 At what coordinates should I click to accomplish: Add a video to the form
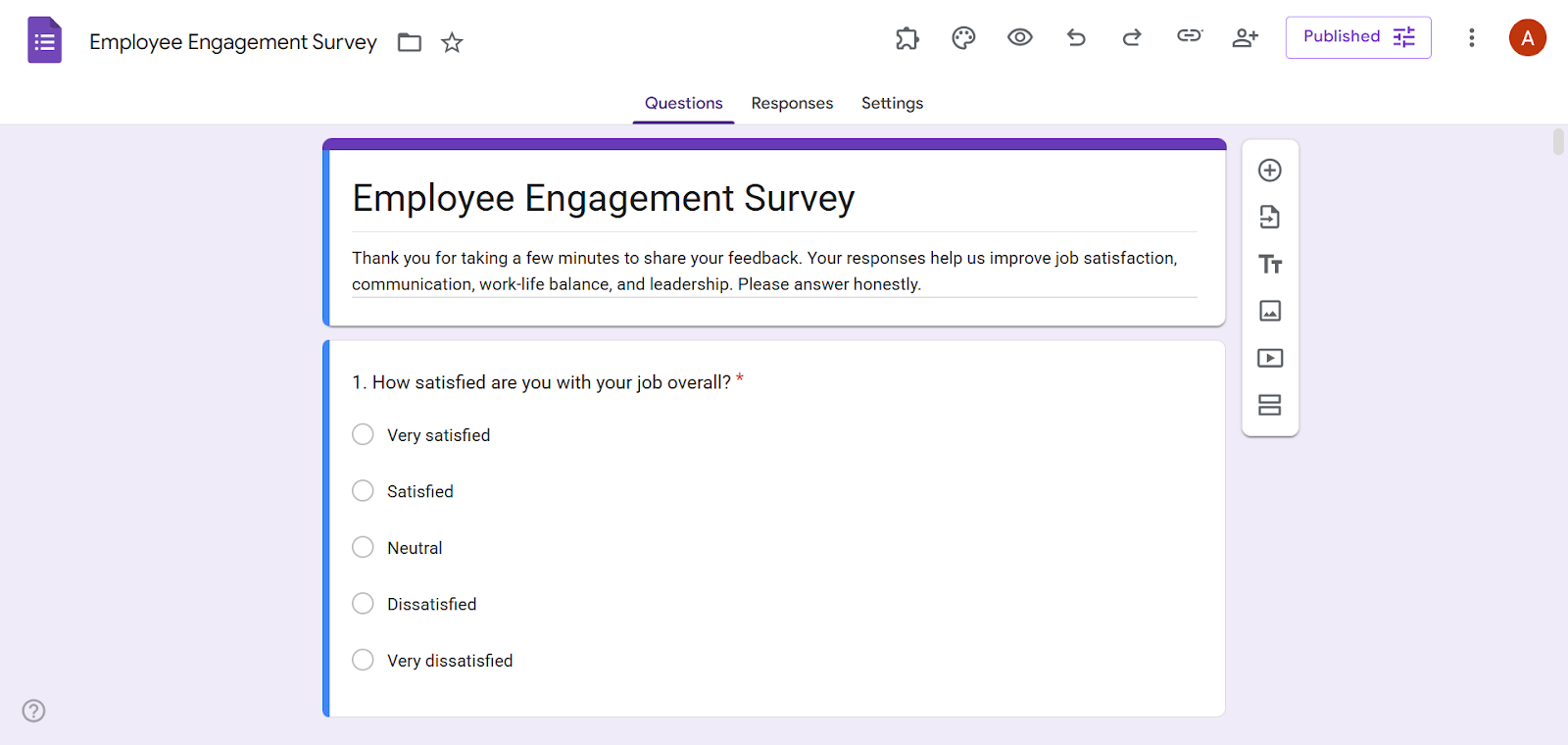pos(1270,358)
